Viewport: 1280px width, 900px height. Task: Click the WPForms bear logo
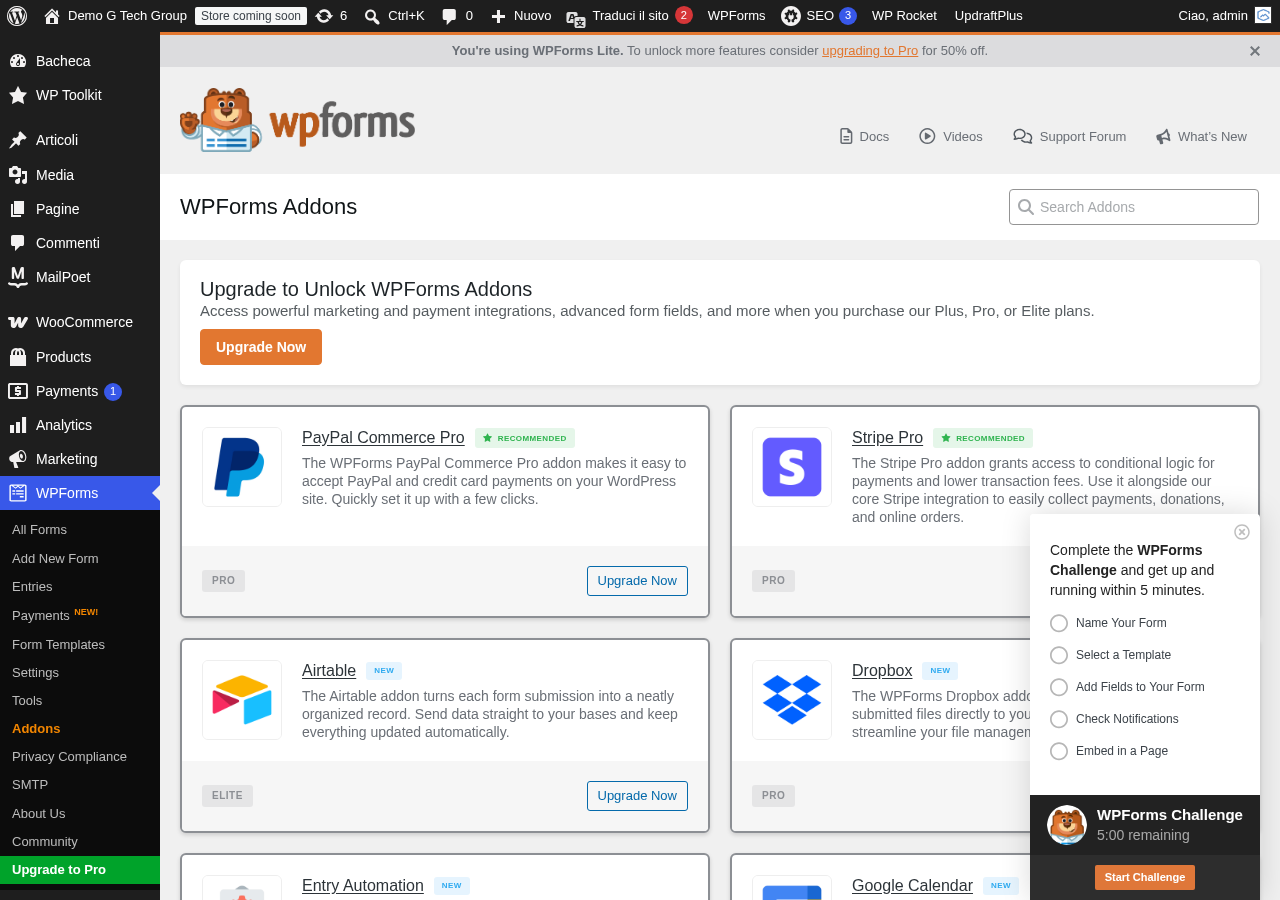pos(297,120)
